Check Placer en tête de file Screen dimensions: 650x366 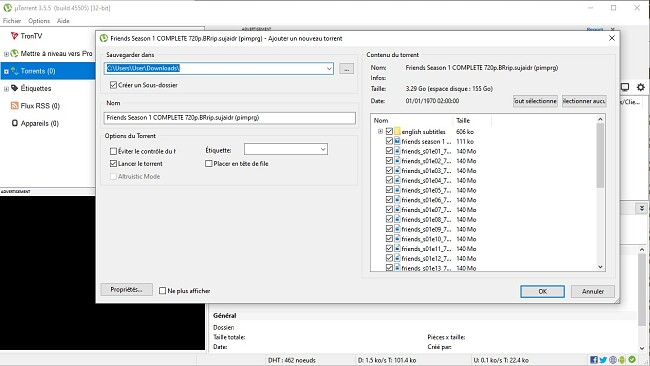209,164
